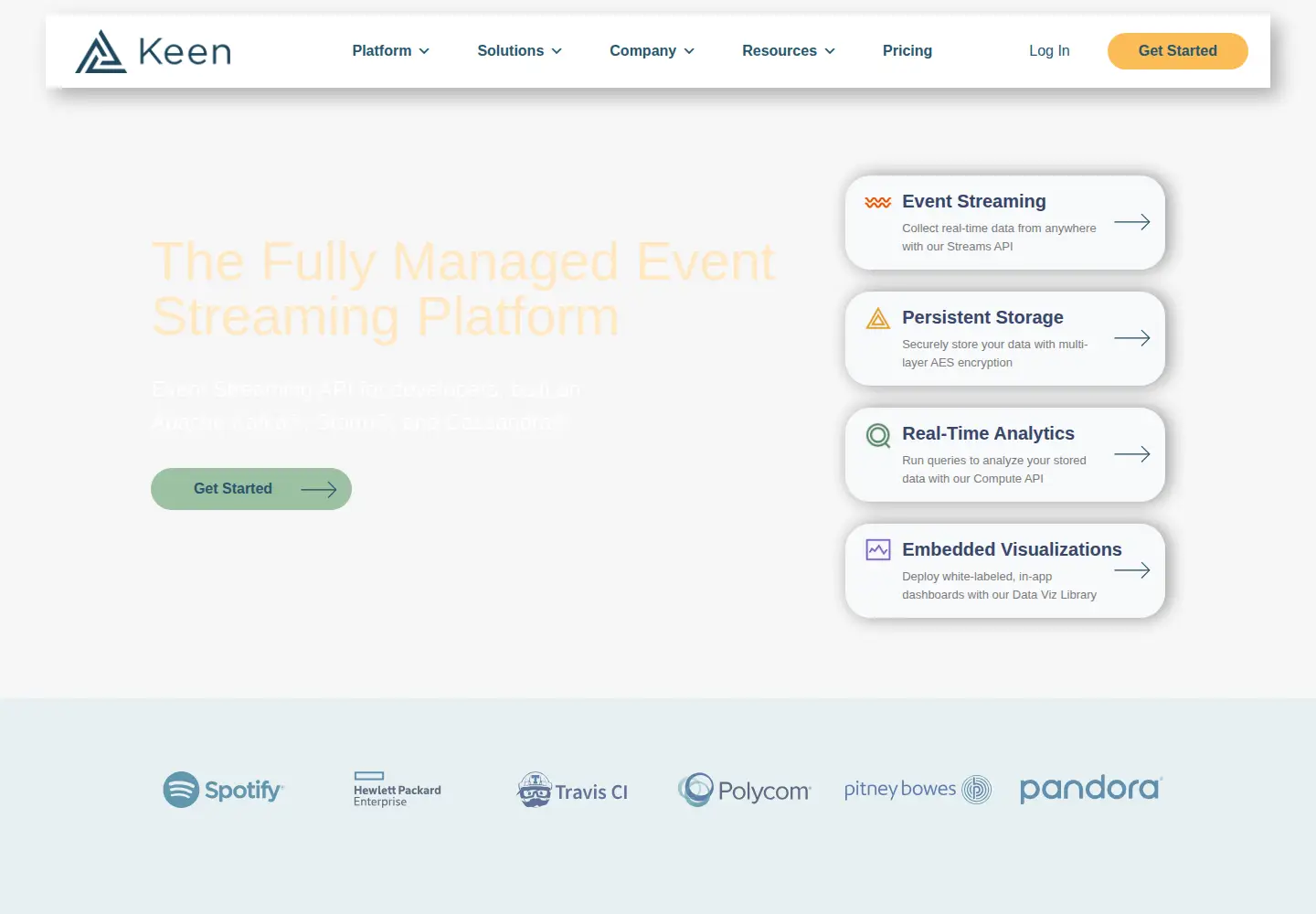Viewport: 1316px width, 914px height.
Task: Click the arrow inside green Get Started button
Action: [x=319, y=490]
